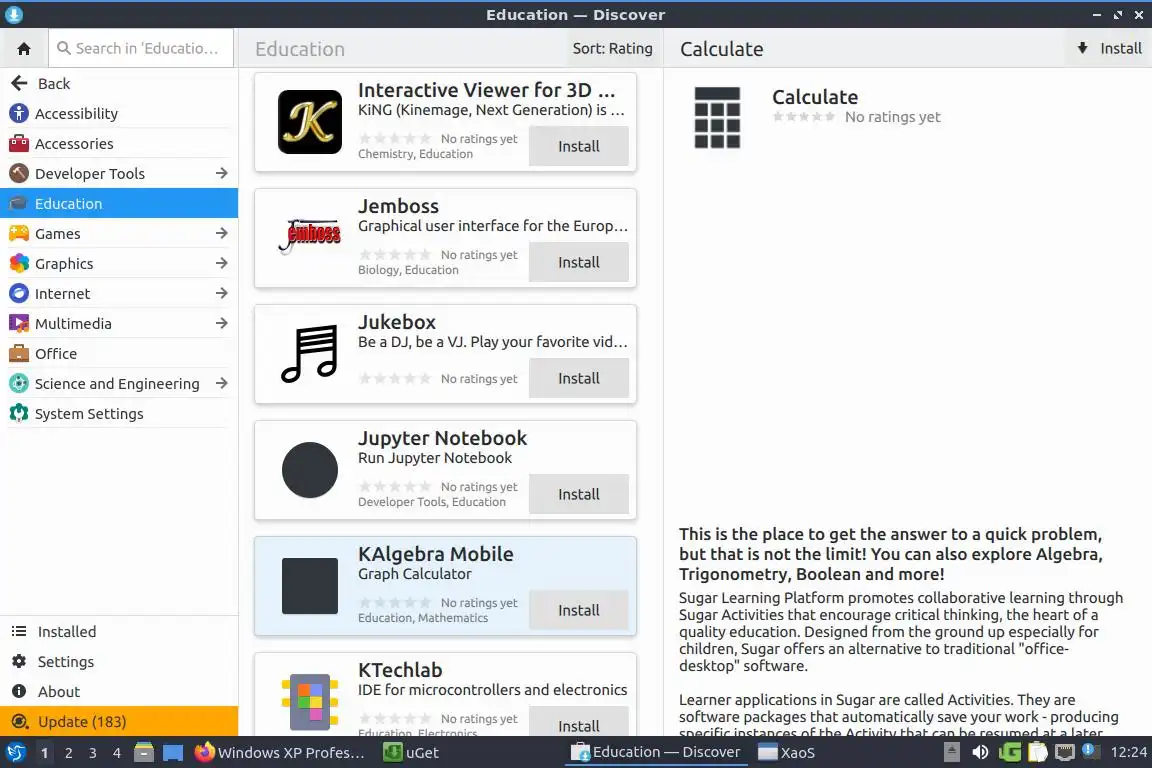This screenshot has width=1152, height=768.
Task: Open the KAlgebra Mobile title text
Action: click(436, 554)
